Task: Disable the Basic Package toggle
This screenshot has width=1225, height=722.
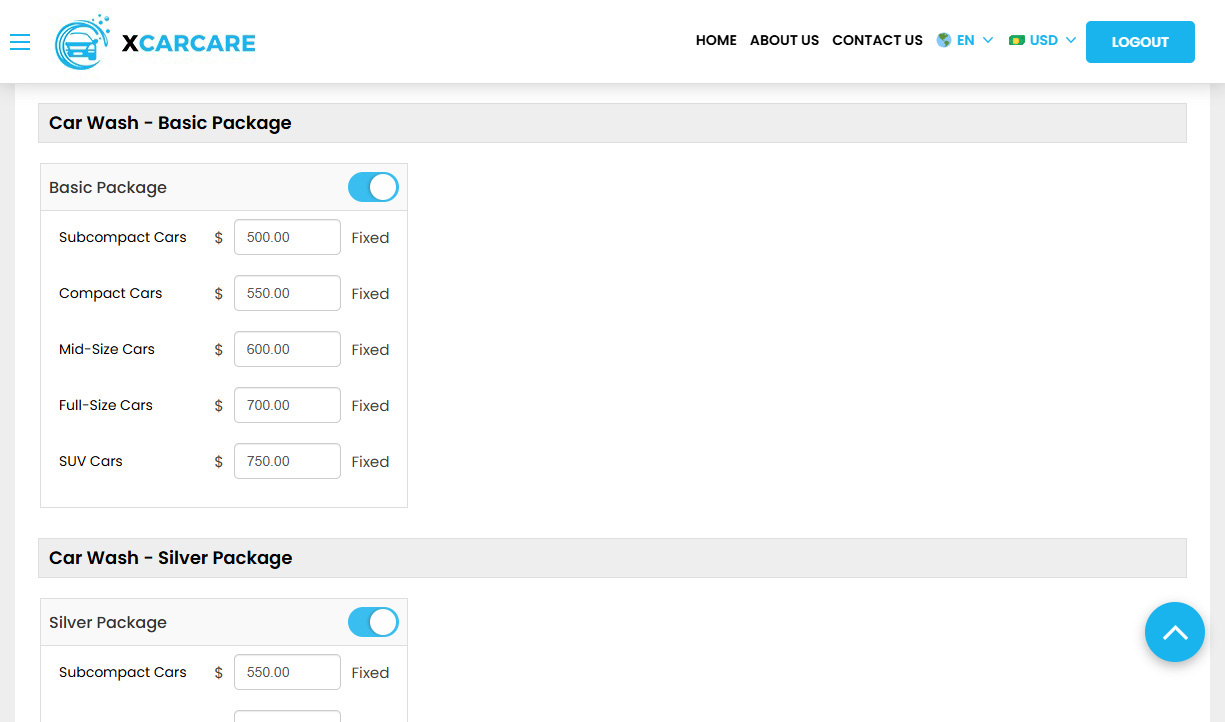Action: [373, 187]
